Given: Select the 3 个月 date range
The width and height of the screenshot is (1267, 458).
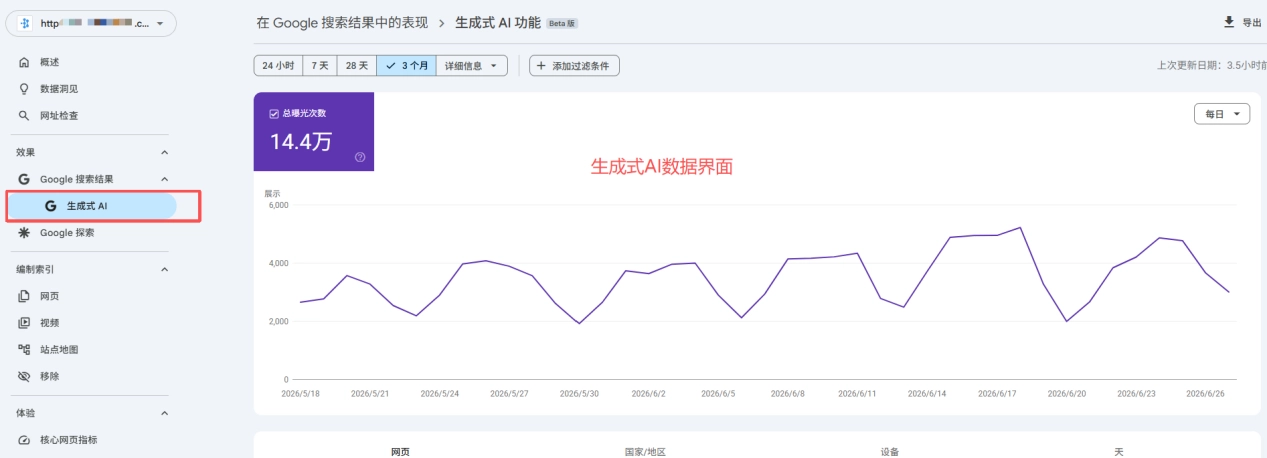Looking at the screenshot, I should pos(406,66).
